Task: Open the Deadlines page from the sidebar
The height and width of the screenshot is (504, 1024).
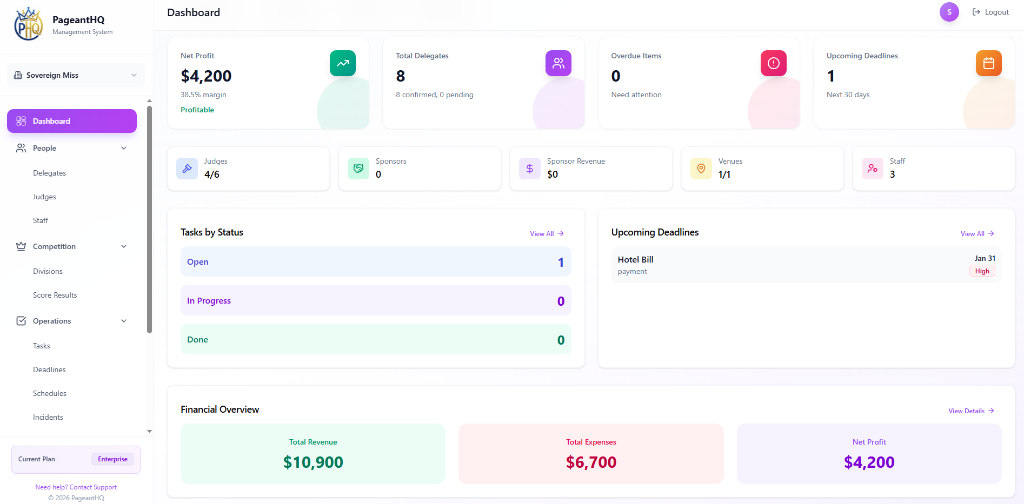Action: pos(49,370)
